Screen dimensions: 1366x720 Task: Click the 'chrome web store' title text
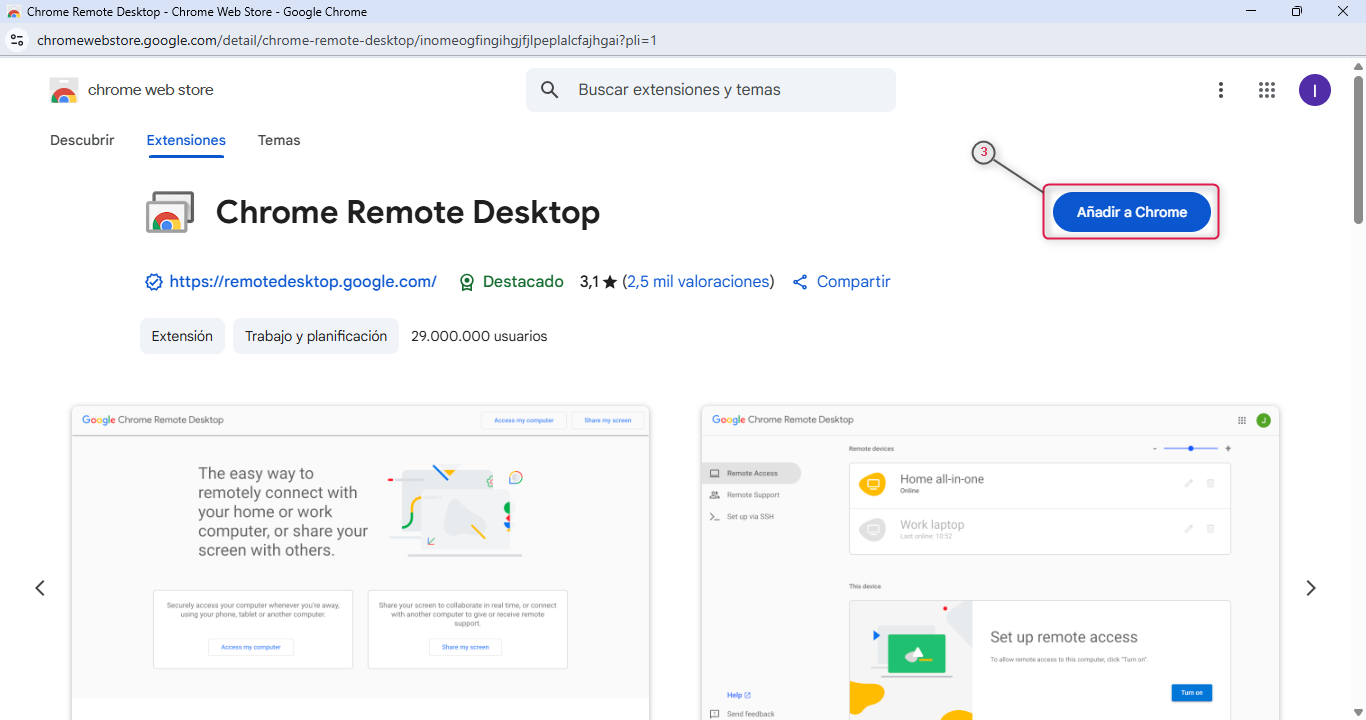click(151, 90)
